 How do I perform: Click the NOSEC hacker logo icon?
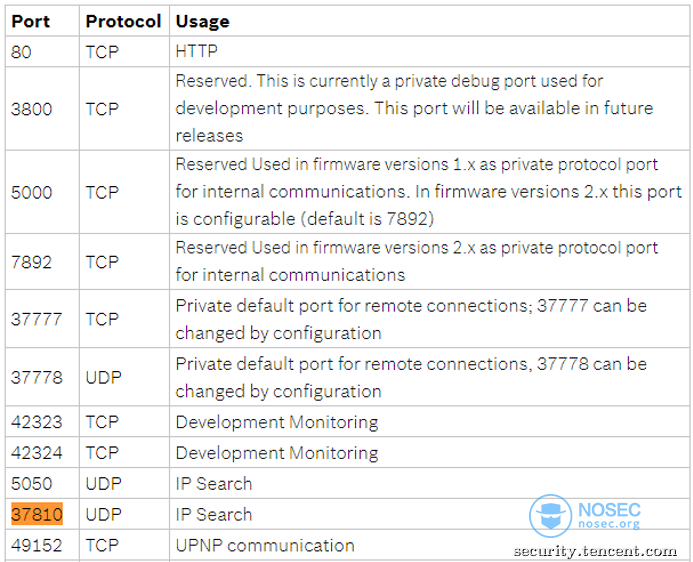(550, 516)
